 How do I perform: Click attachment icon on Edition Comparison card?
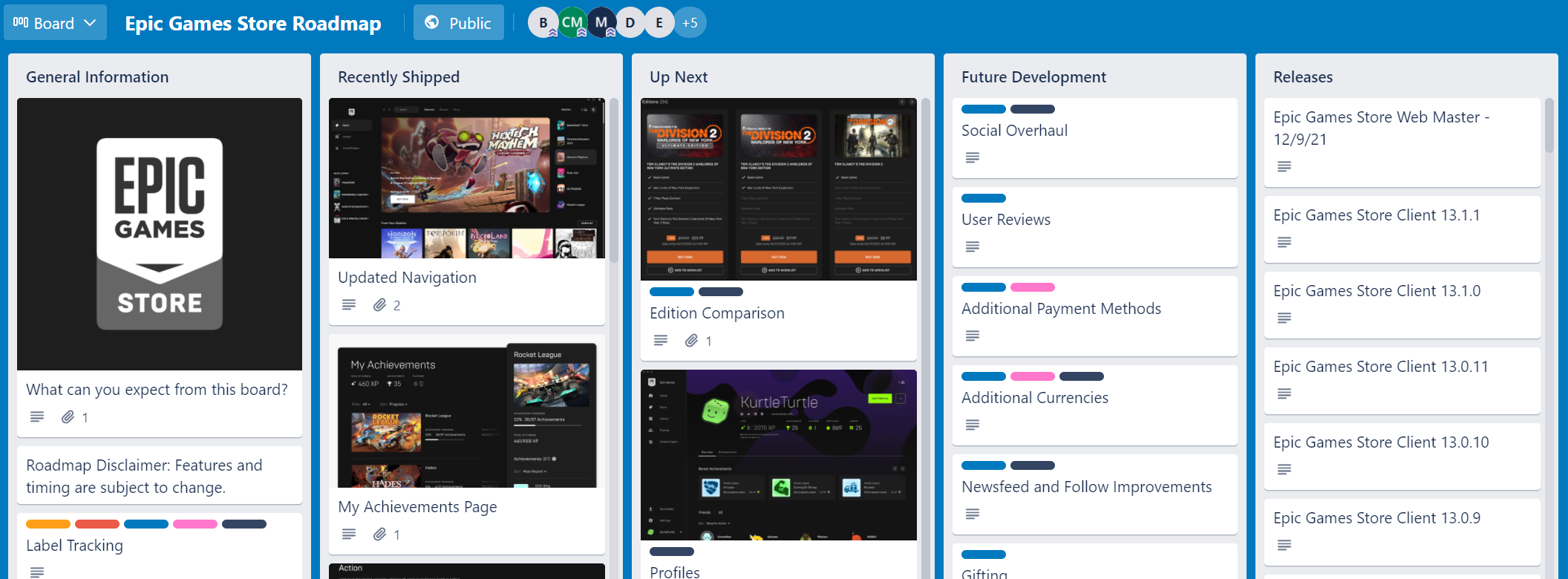[x=691, y=341]
